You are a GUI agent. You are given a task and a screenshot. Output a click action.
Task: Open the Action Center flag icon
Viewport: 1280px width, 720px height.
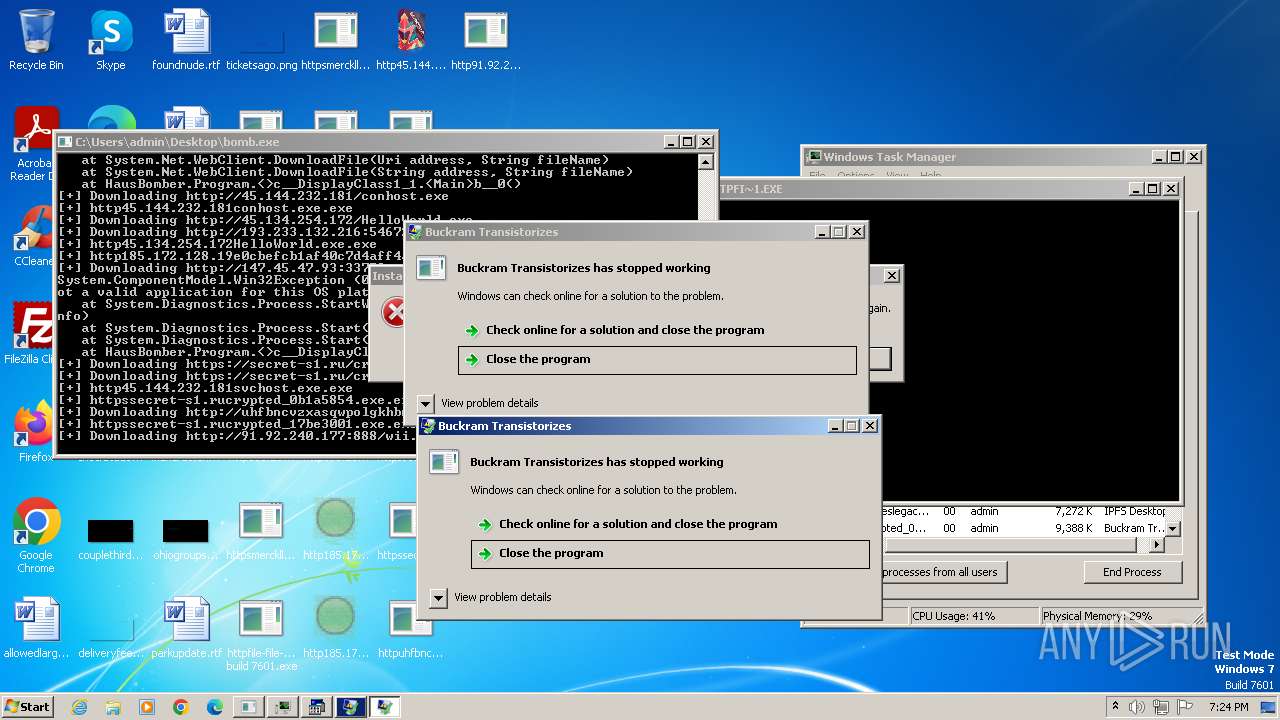tap(1185, 707)
